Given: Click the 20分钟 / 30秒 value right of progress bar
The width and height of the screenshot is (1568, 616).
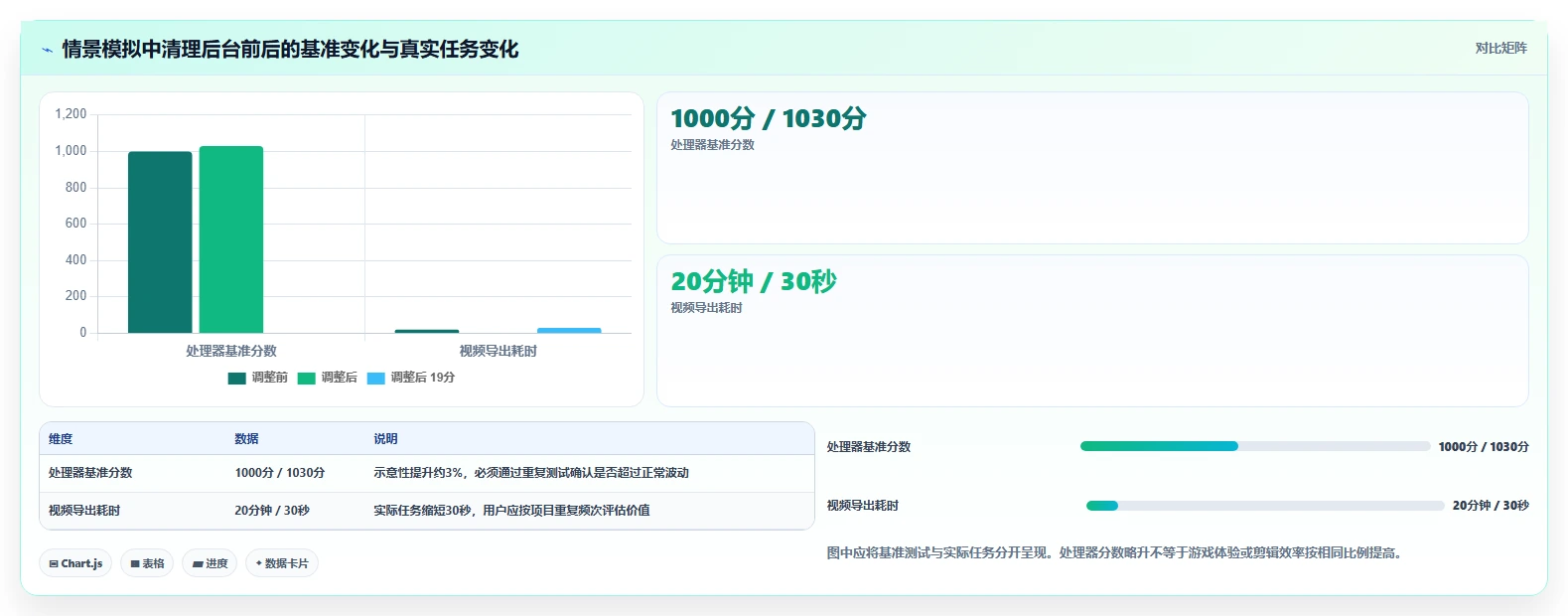Looking at the screenshot, I should tap(1491, 506).
